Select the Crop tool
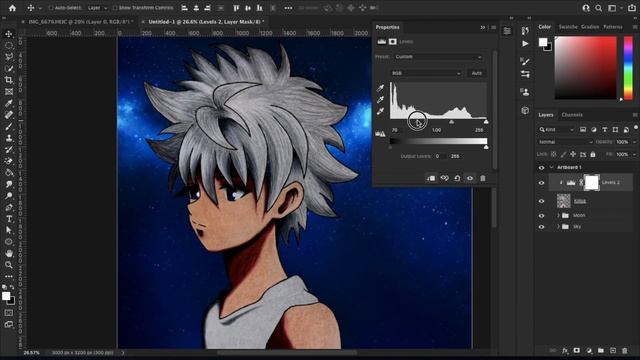The image size is (640, 360). pos(9,80)
